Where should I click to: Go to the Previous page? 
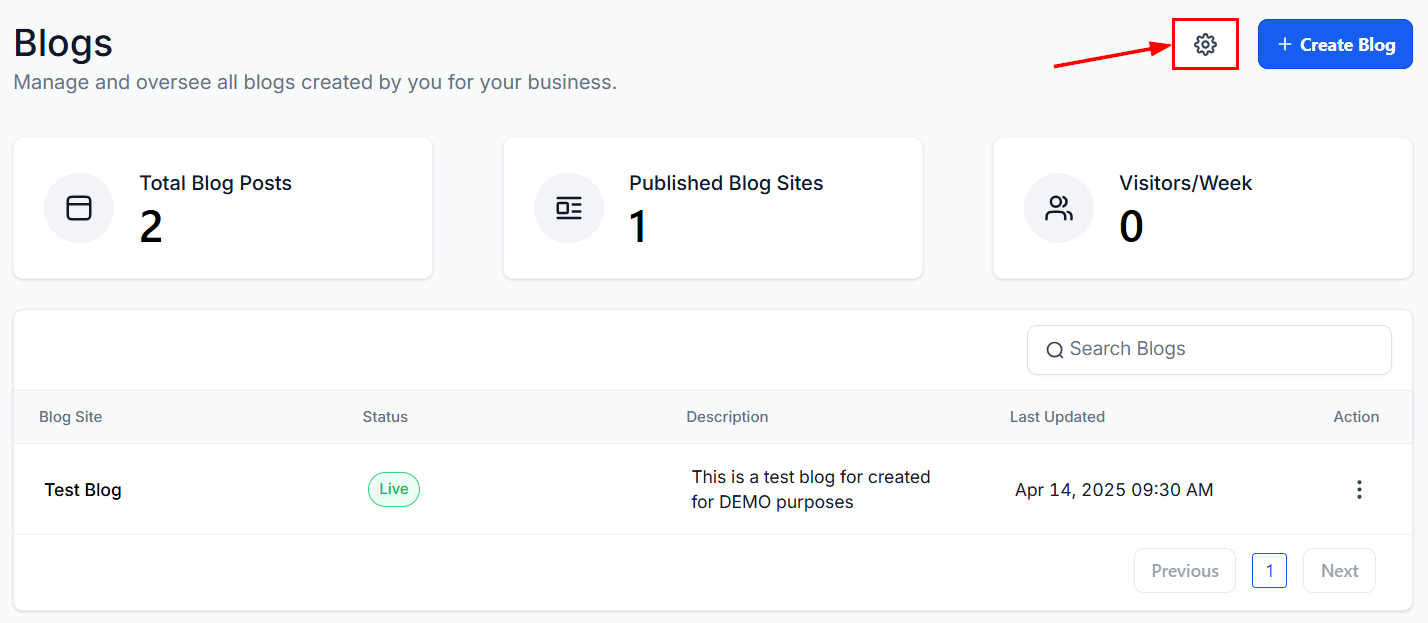(x=1185, y=571)
